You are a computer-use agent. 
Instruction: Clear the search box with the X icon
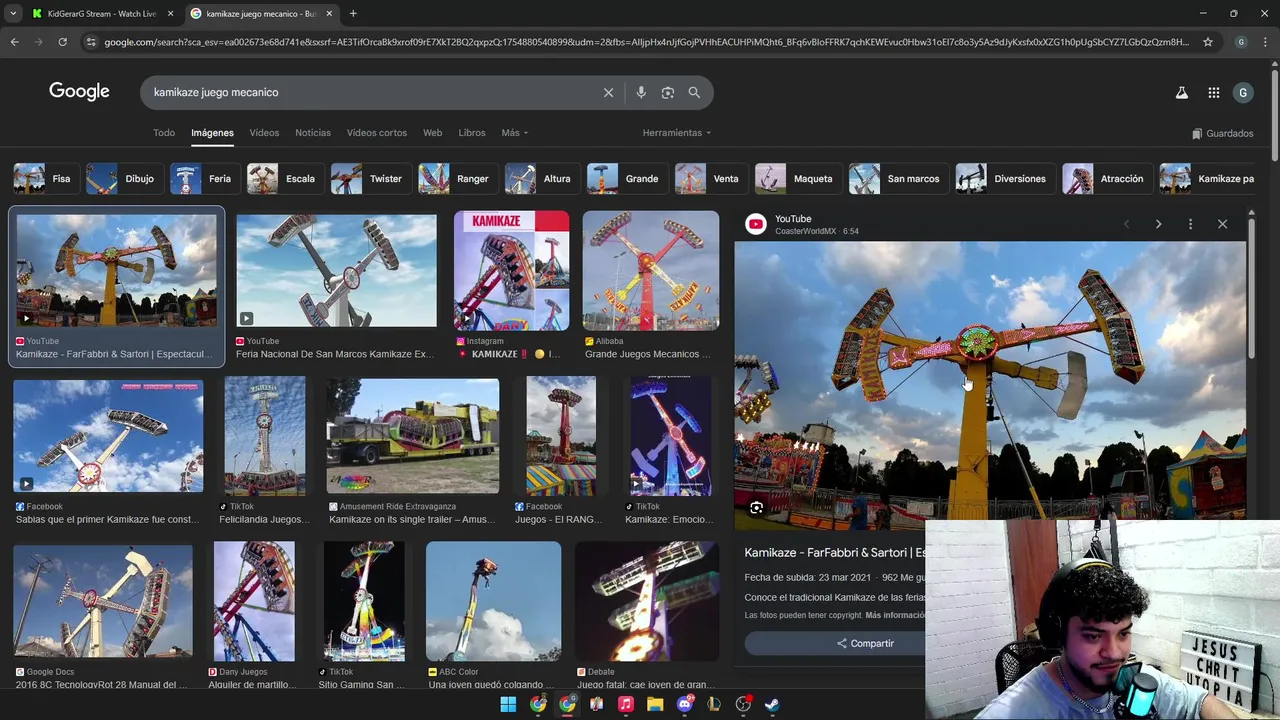point(608,92)
